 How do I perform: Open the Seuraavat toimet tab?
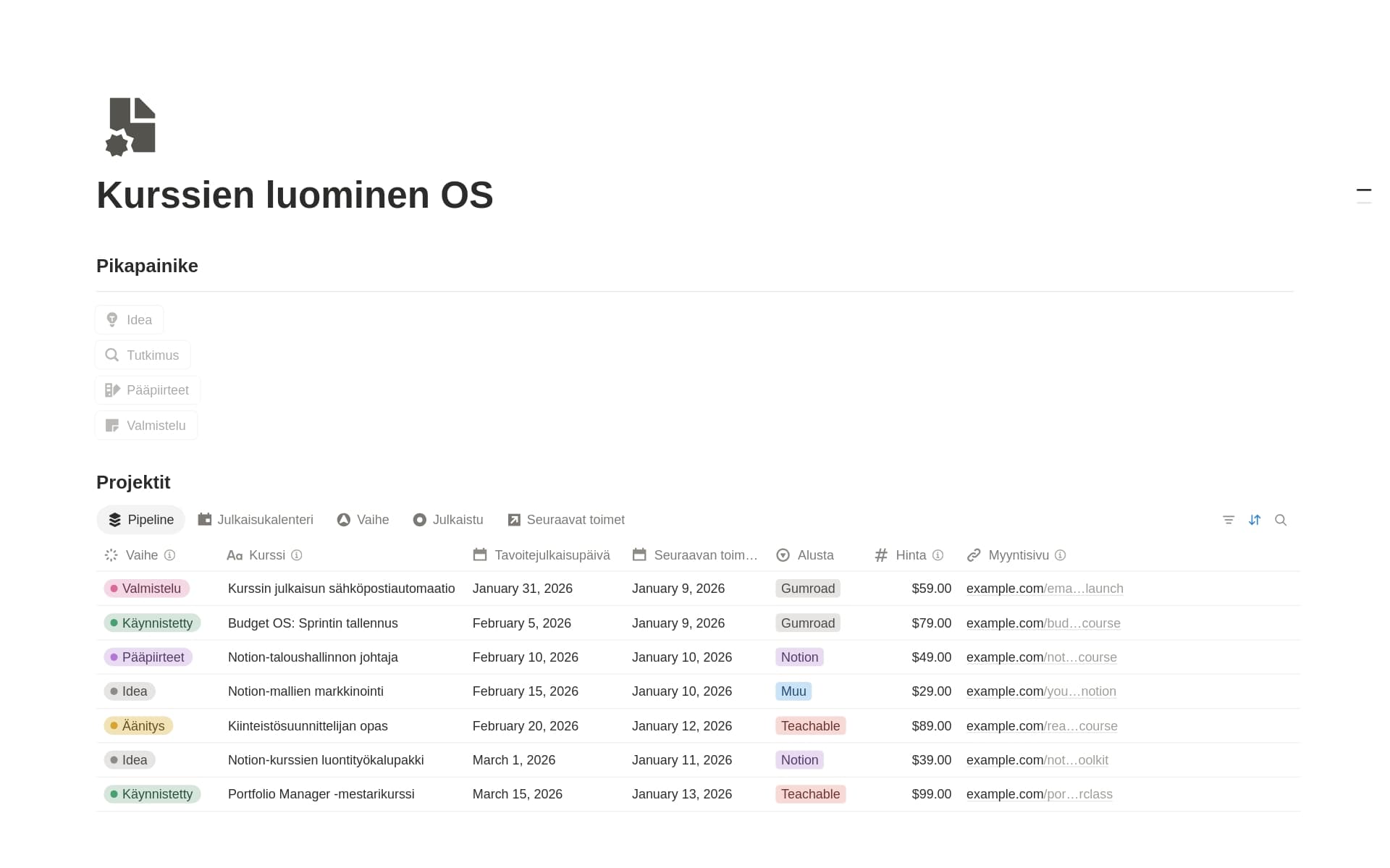coord(566,520)
